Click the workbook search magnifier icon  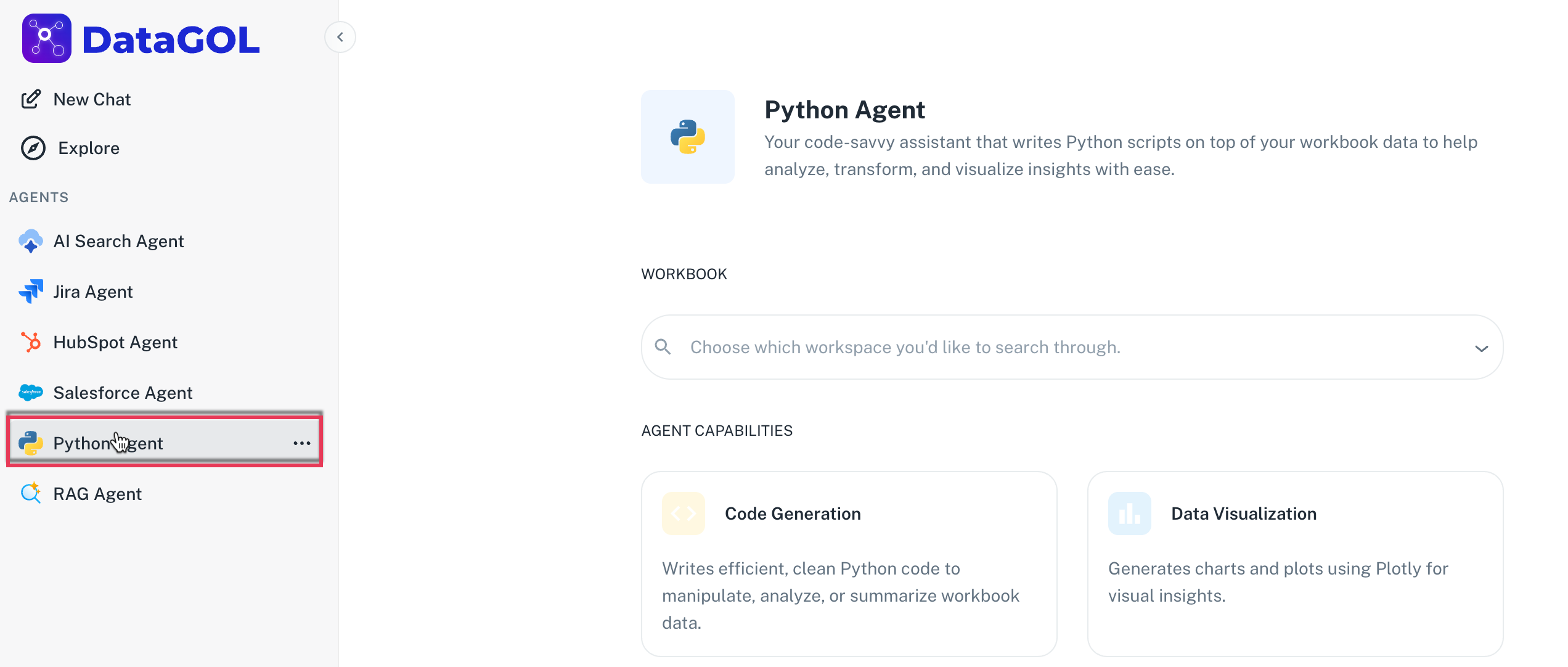663,347
